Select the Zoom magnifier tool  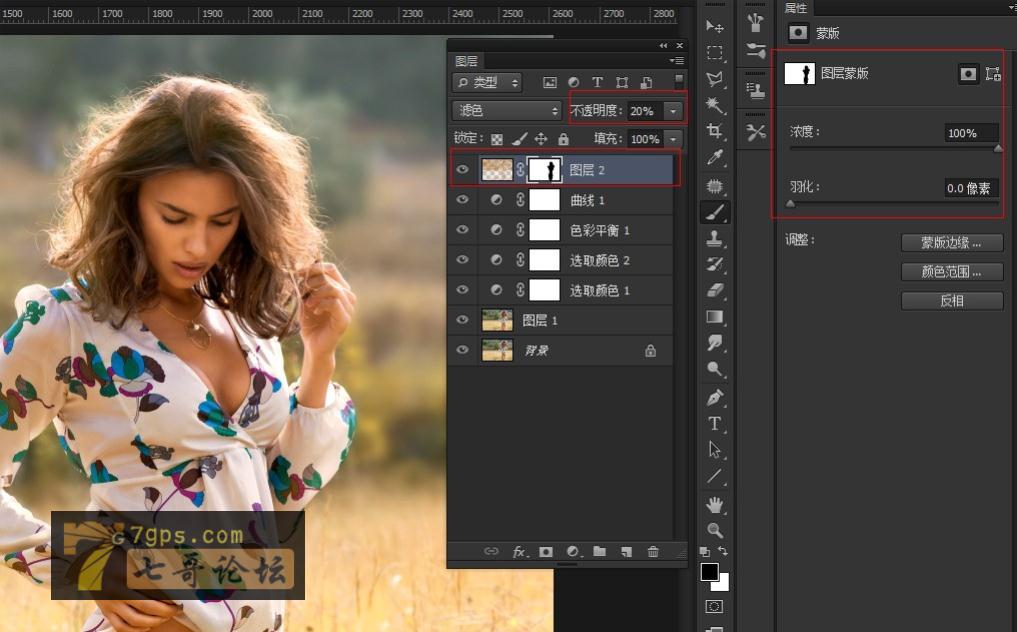pos(715,530)
